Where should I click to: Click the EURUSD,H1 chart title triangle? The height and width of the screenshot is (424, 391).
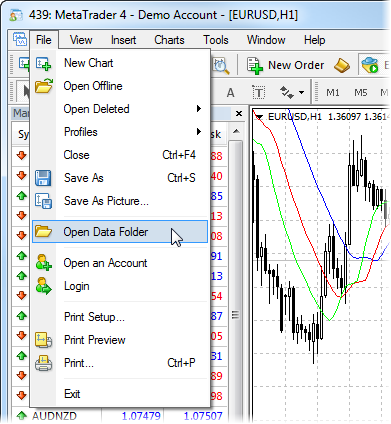pos(259,117)
